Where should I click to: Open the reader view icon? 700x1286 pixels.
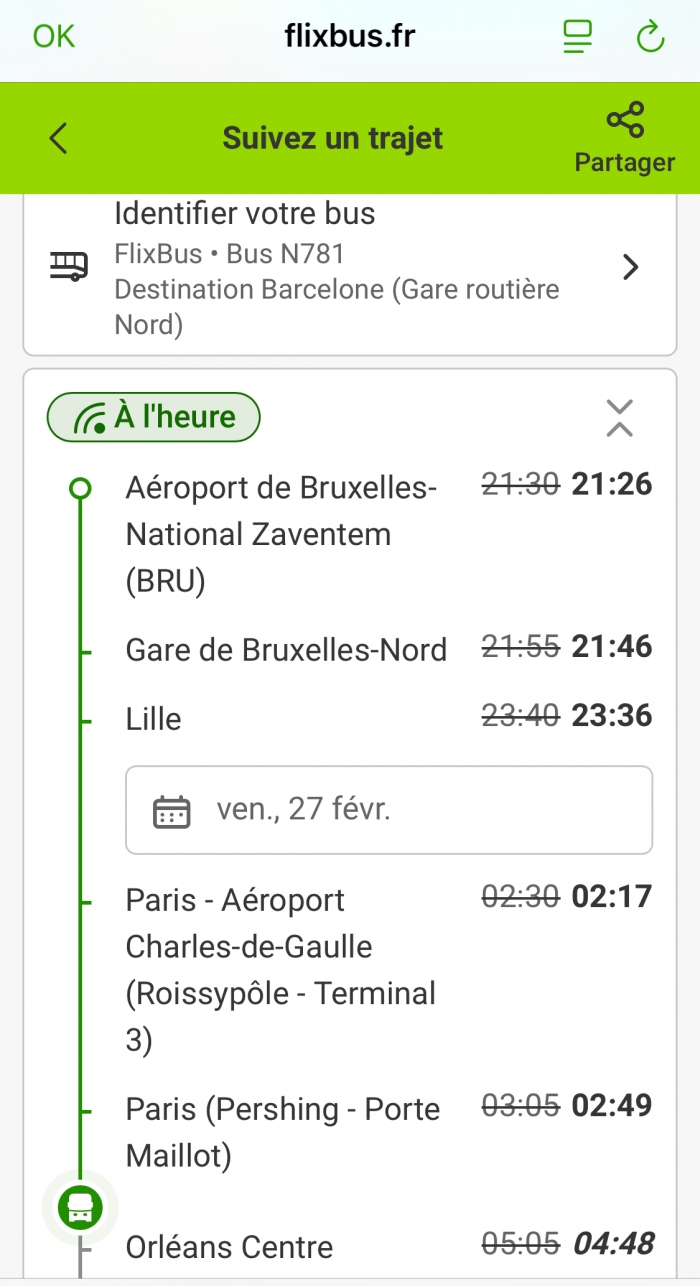578,38
